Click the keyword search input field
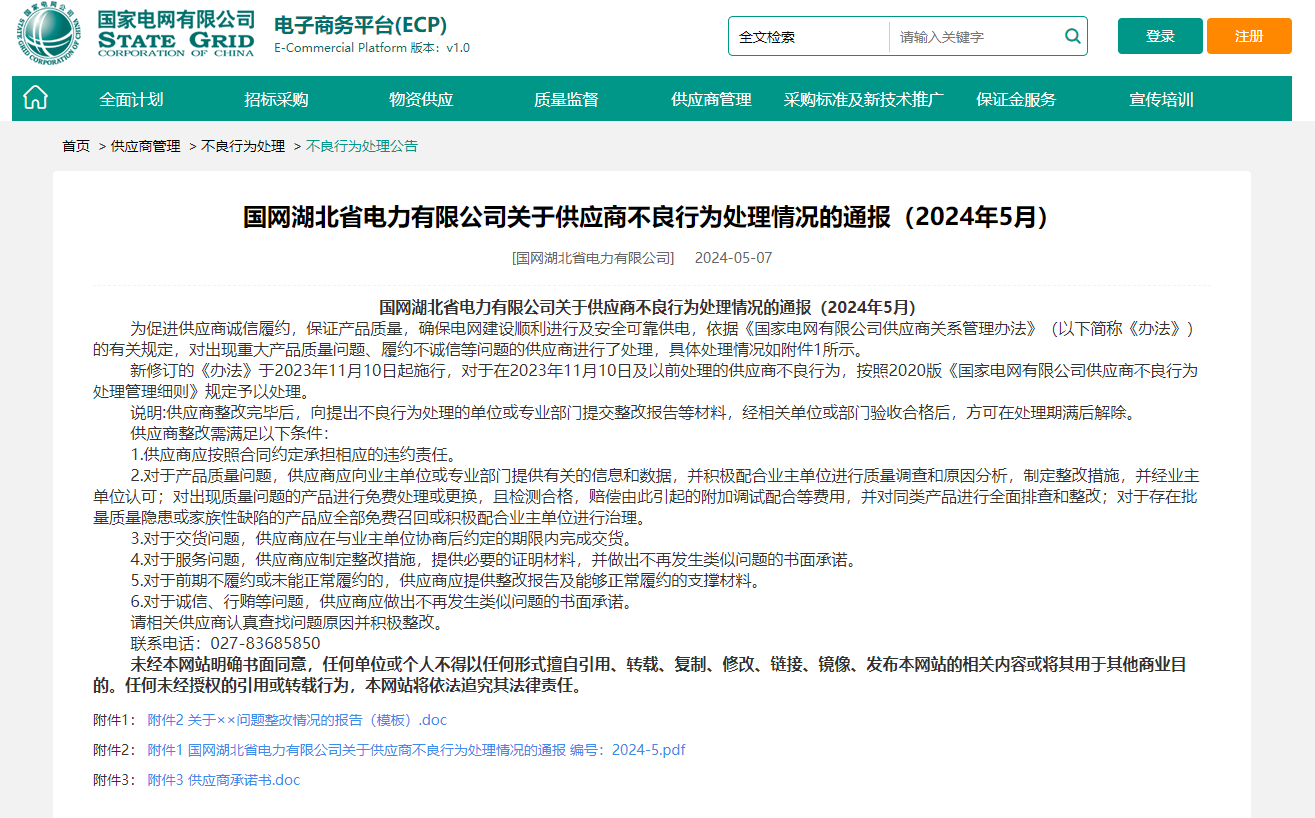This screenshot has width=1315, height=818. coord(977,37)
